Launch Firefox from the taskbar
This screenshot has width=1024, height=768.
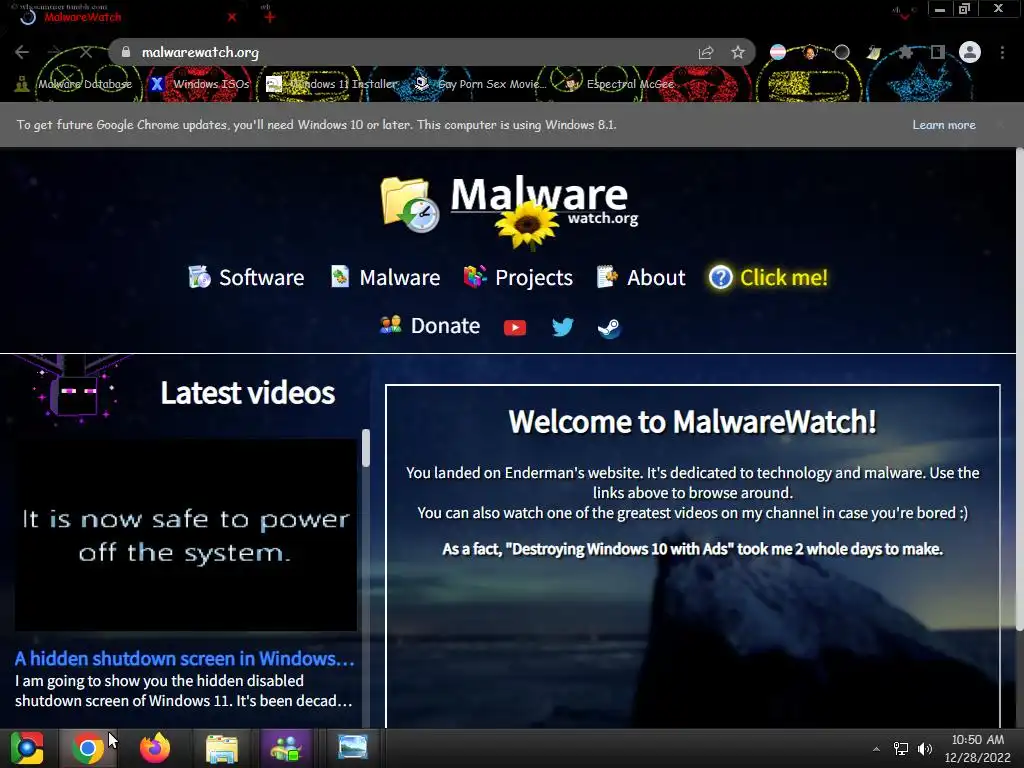coord(155,748)
